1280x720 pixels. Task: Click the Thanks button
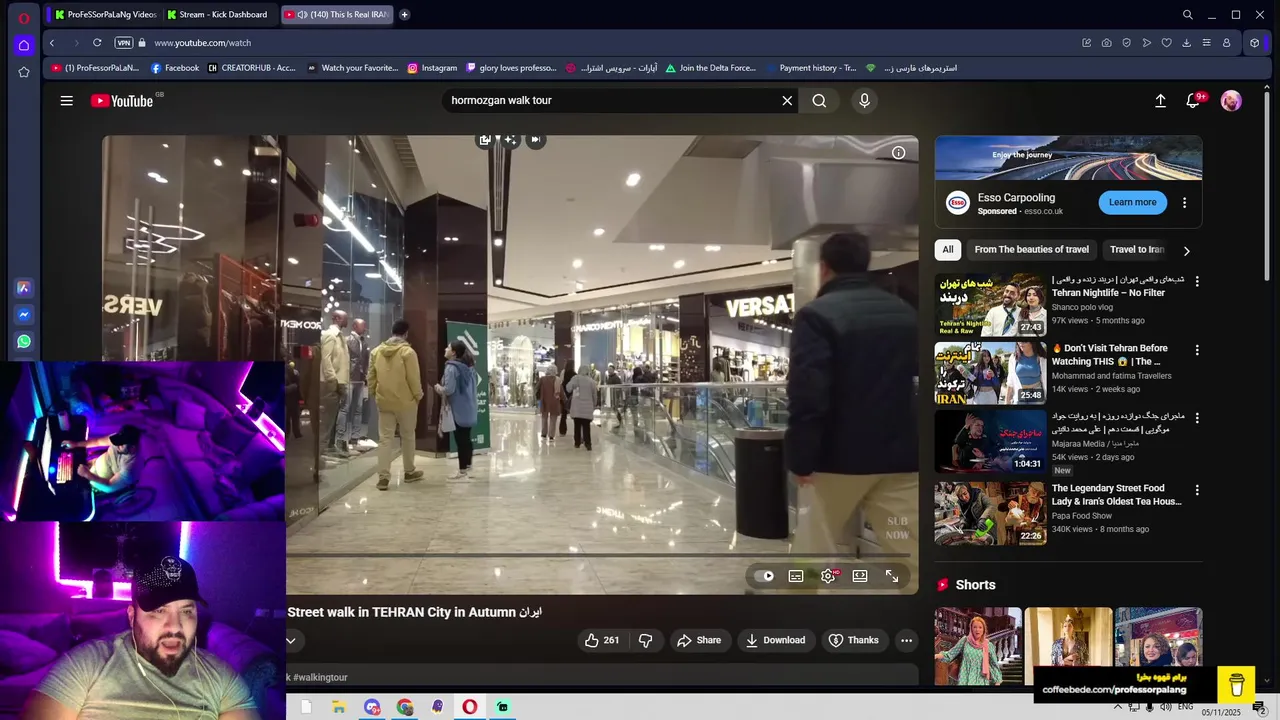click(x=853, y=640)
